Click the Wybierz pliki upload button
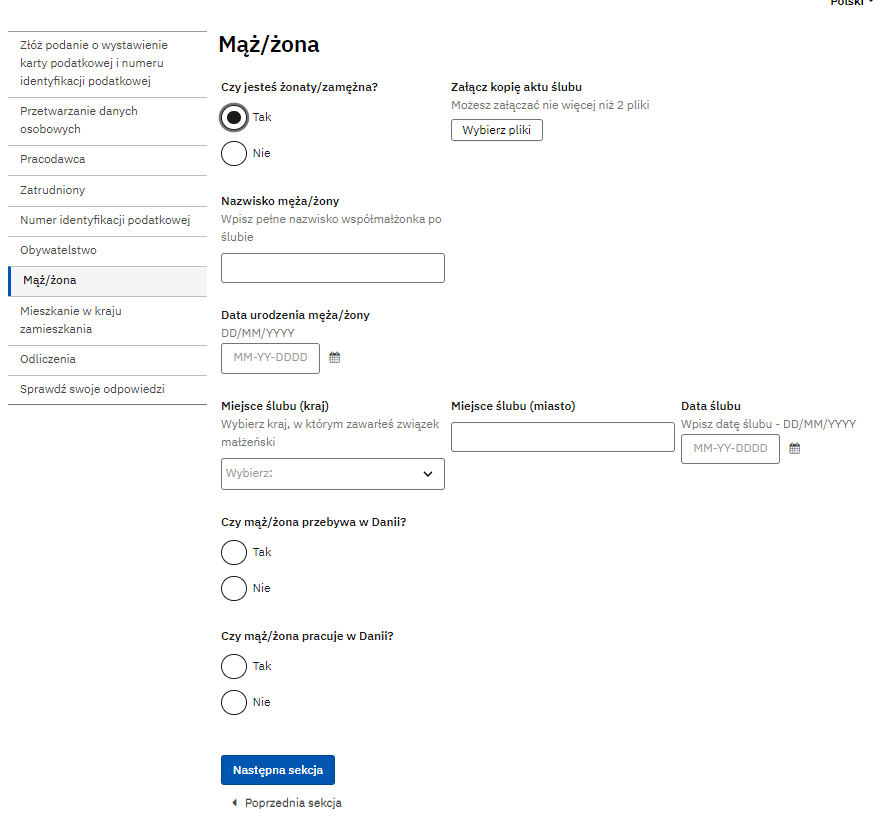This screenshot has width=889, height=823. click(497, 130)
